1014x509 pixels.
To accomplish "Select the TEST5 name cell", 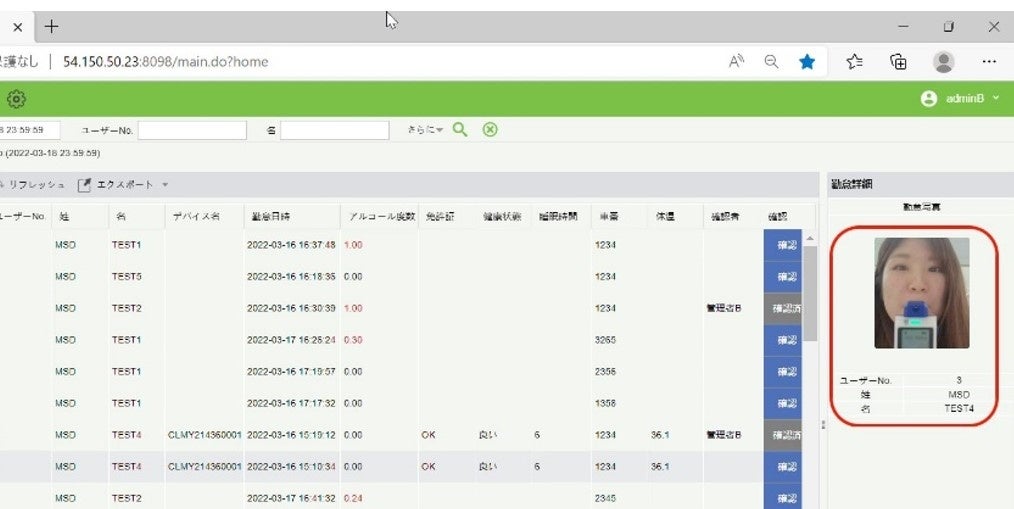I will pyautogui.click(x=126, y=277).
